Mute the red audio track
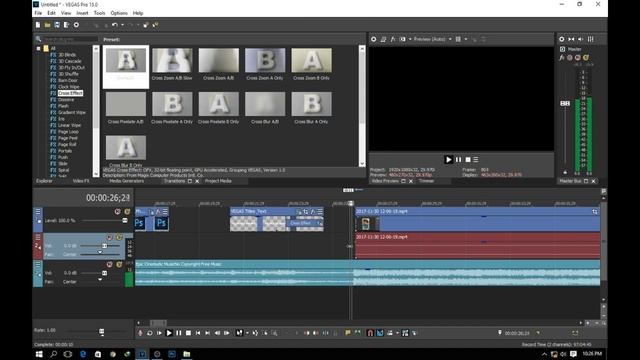The image size is (640, 360). click(109, 238)
